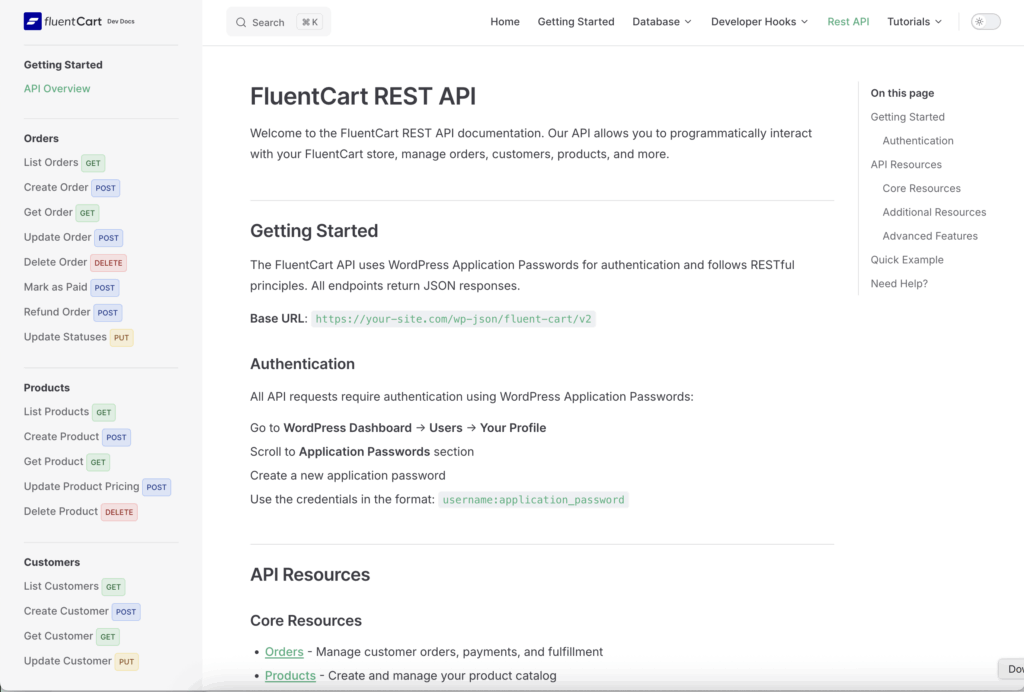Open the Developer Hooks dropdown
The height and width of the screenshot is (692, 1024).
(759, 22)
